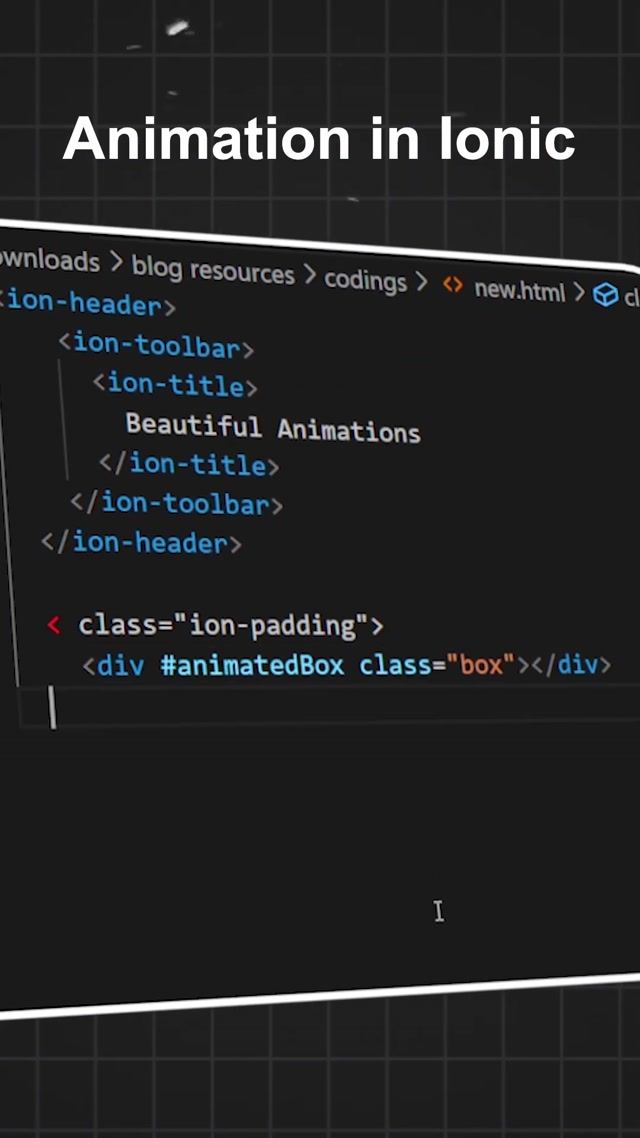Open the 'codings' breadcrumb folder
Image resolution: width=640 pixels, height=1138 pixels.
coord(365,281)
